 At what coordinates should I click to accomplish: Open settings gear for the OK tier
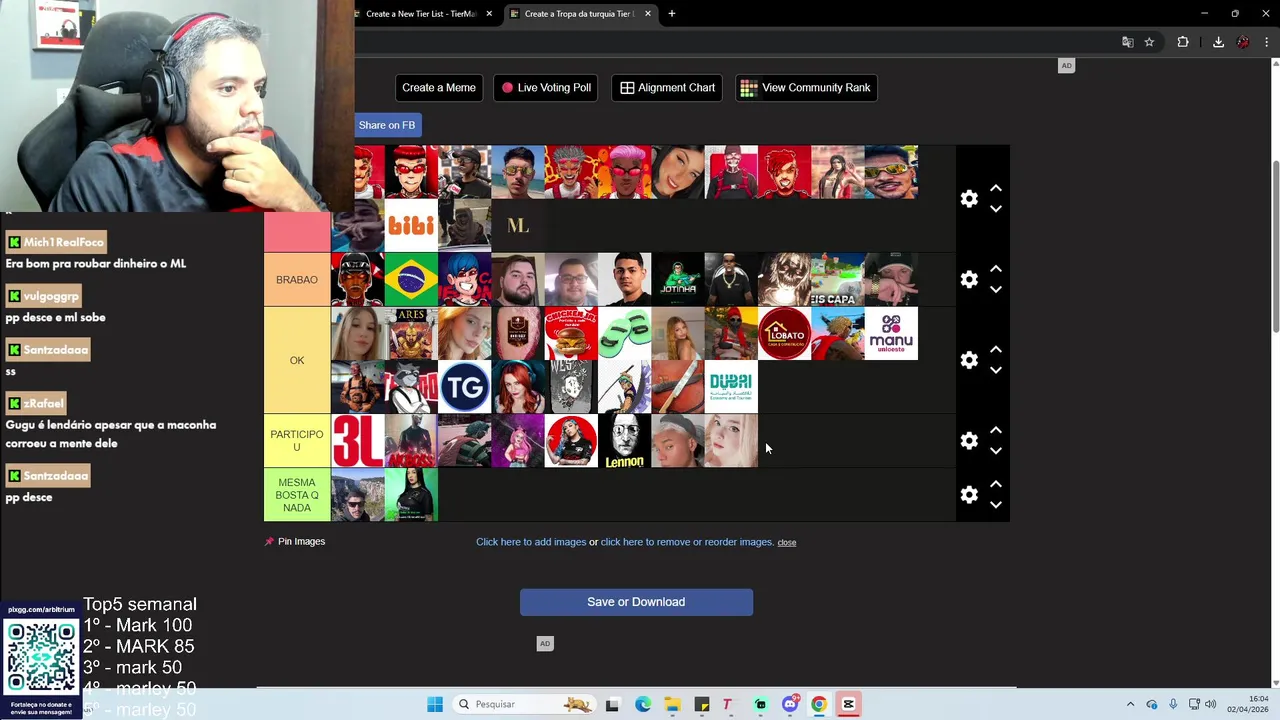click(x=969, y=360)
